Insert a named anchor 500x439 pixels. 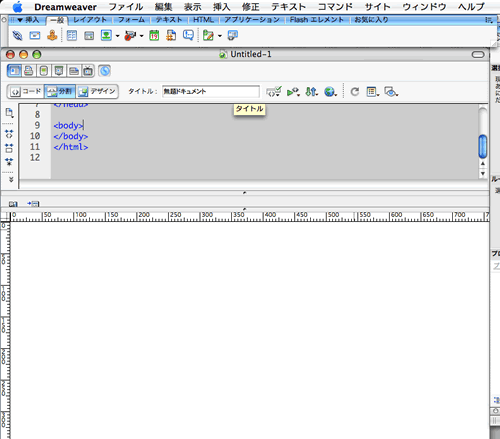point(52,35)
